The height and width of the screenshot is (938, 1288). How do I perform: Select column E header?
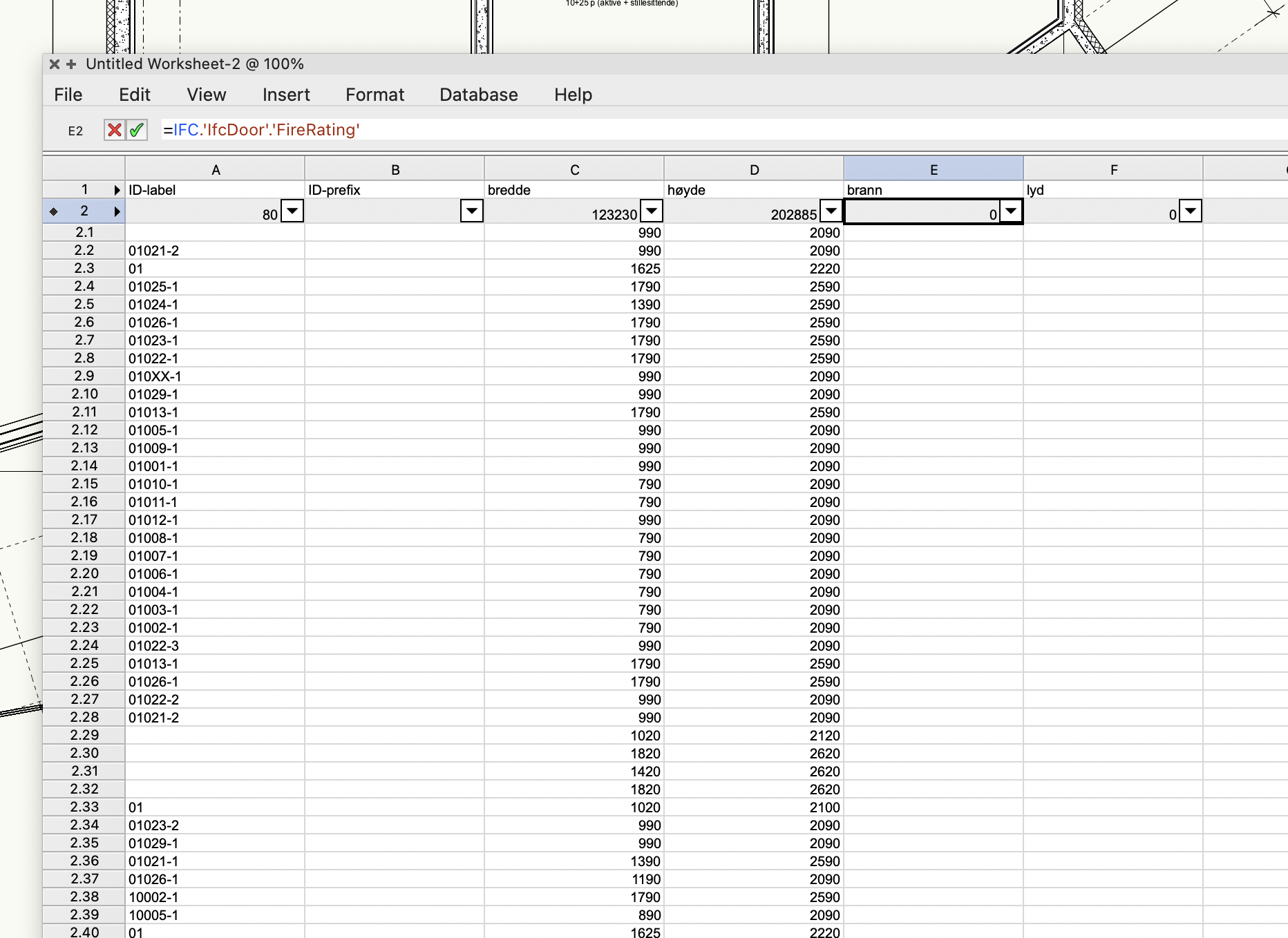(x=933, y=170)
